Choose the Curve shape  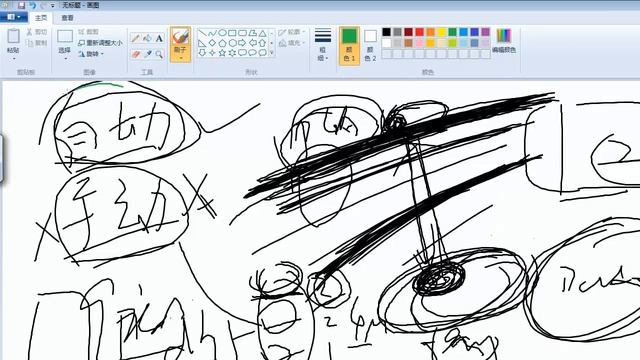212,33
